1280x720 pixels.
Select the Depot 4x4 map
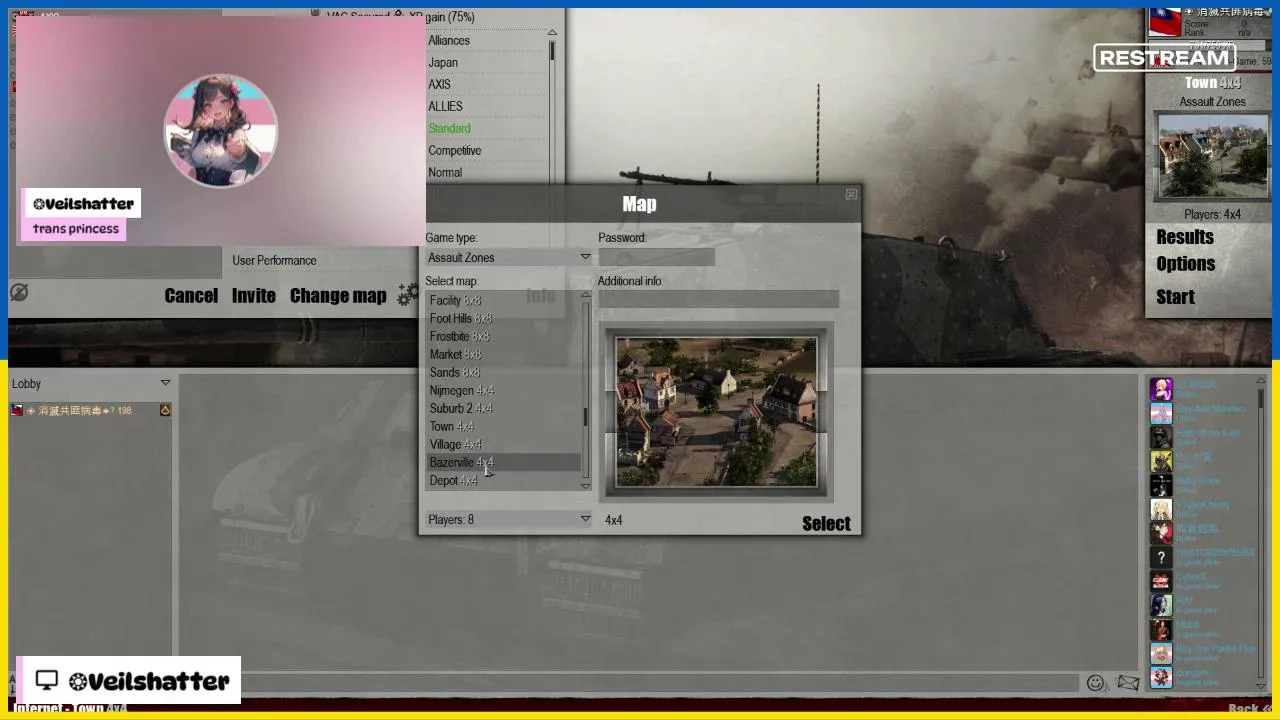[503, 480]
